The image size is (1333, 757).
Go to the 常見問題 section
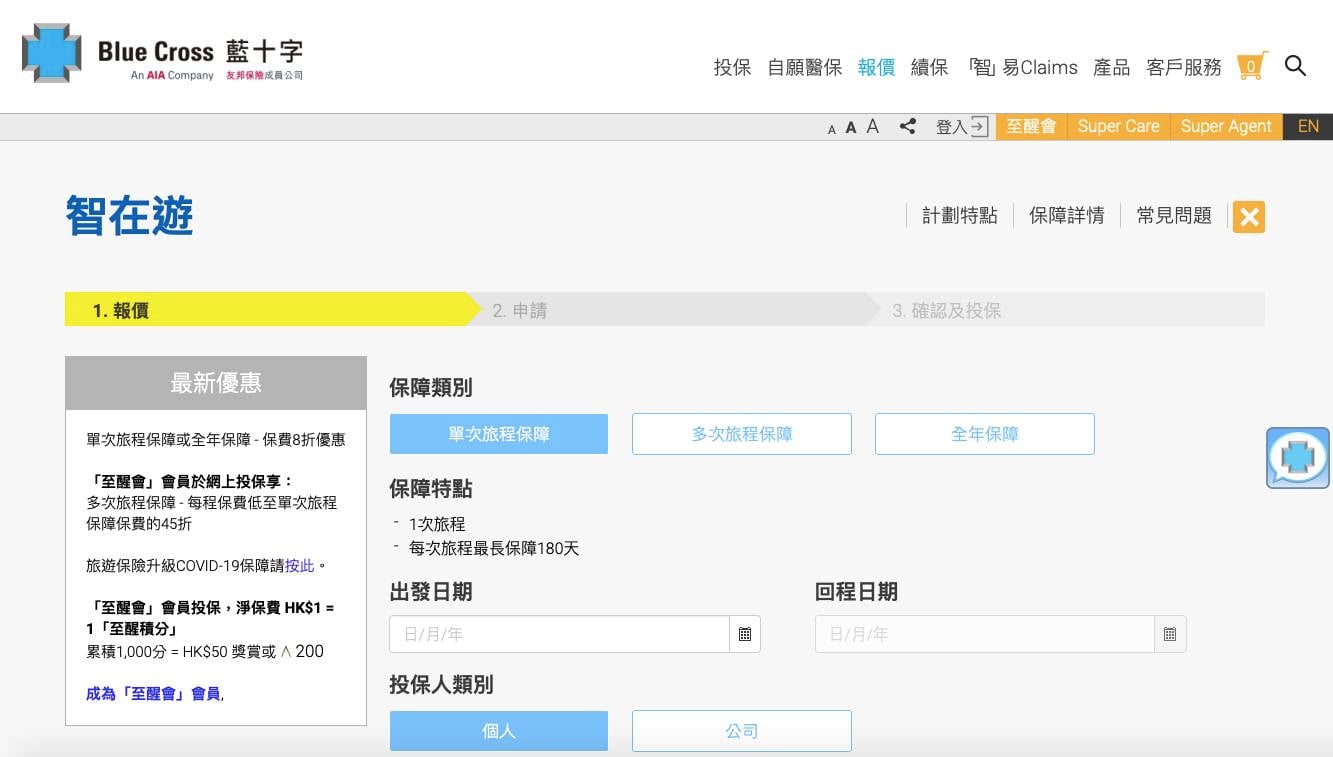pyautogui.click(x=1174, y=216)
